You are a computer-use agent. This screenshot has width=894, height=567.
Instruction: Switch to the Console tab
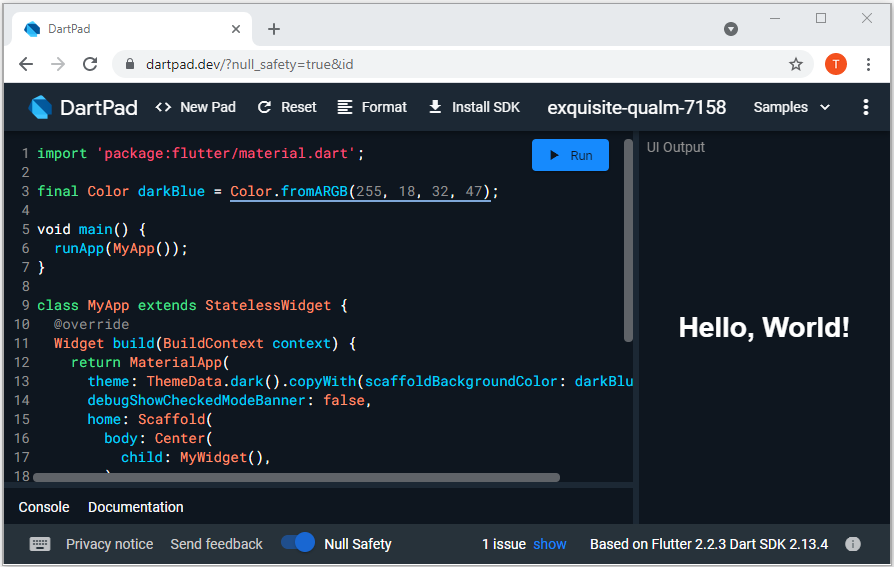(x=44, y=507)
